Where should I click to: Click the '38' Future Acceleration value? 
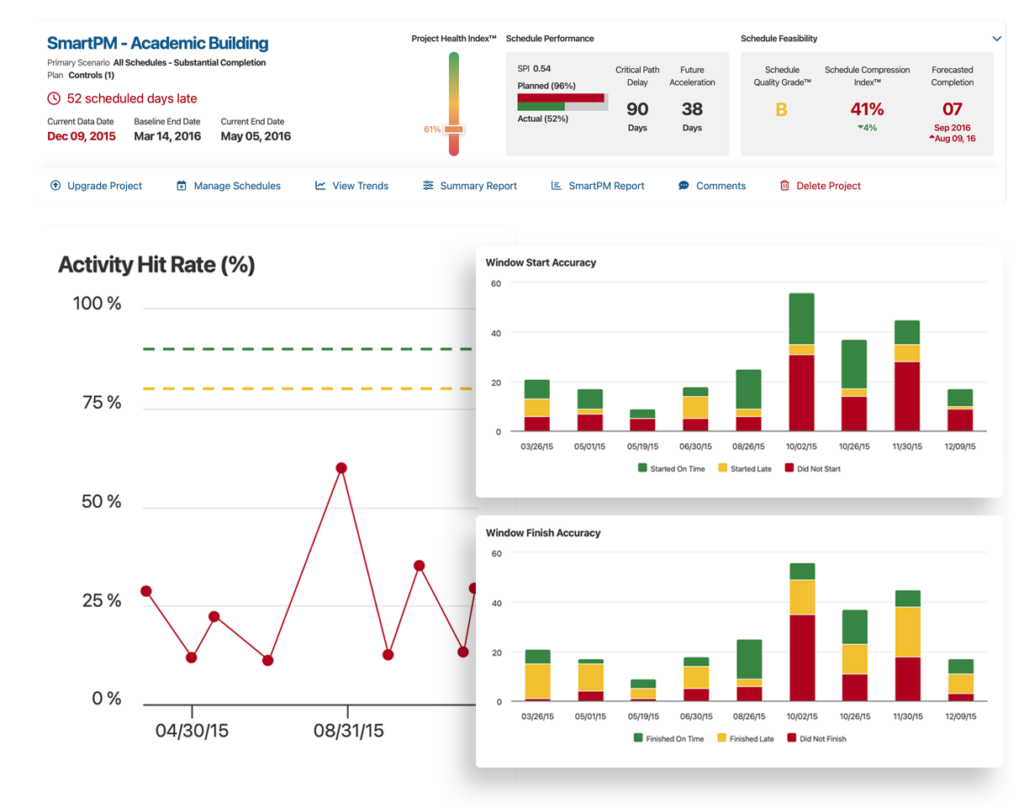coord(692,109)
